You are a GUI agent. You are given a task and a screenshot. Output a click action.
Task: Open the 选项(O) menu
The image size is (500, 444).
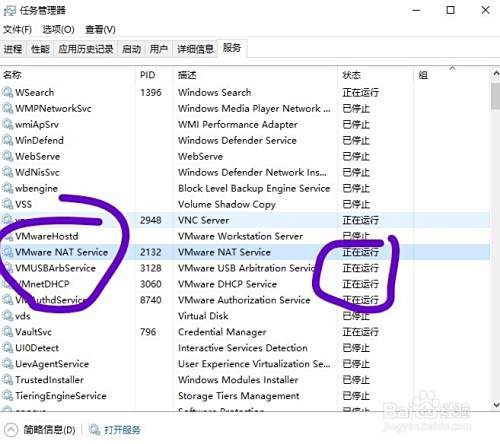[58, 30]
